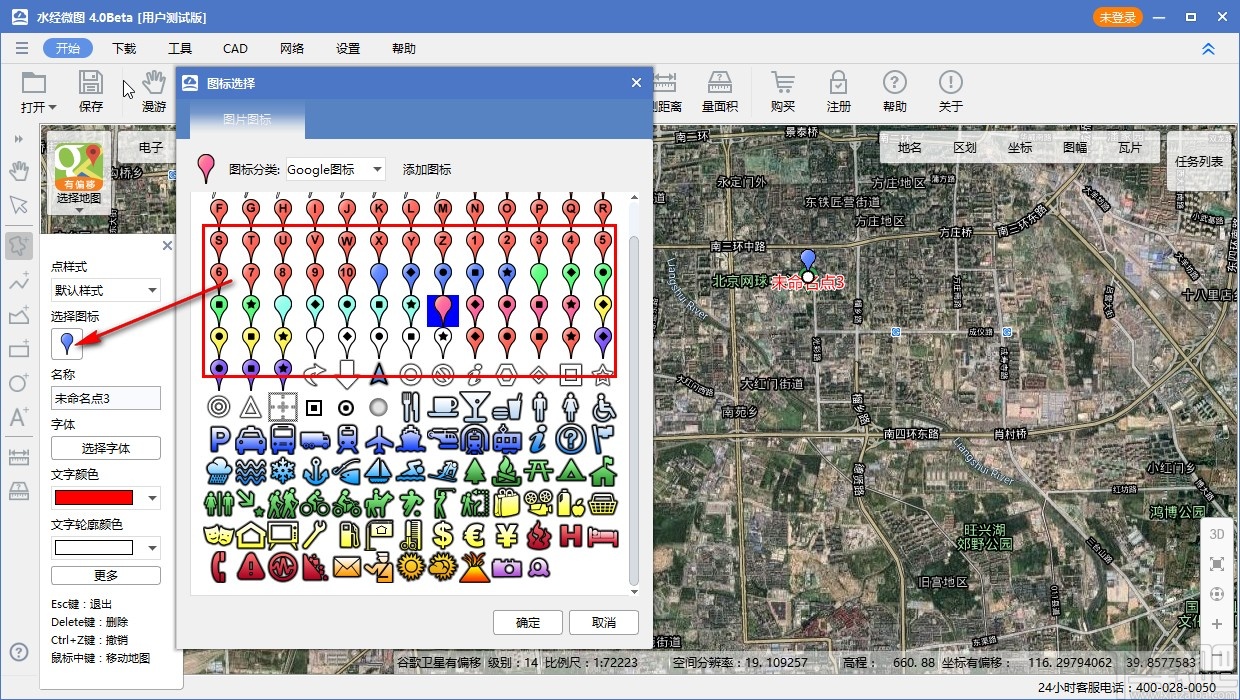Choose the cocktail glass bar icon
Screen dimensions: 1240x700
click(475, 407)
